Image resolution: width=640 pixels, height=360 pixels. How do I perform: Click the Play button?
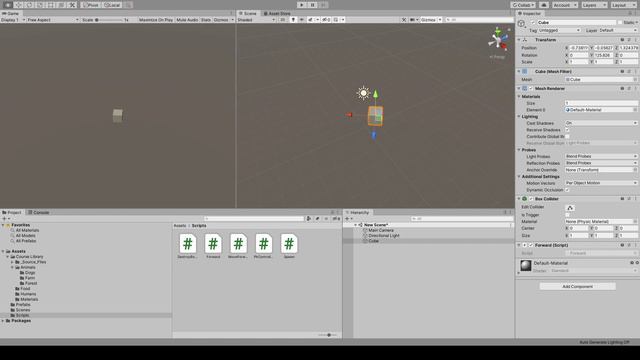[x=302, y=5]
